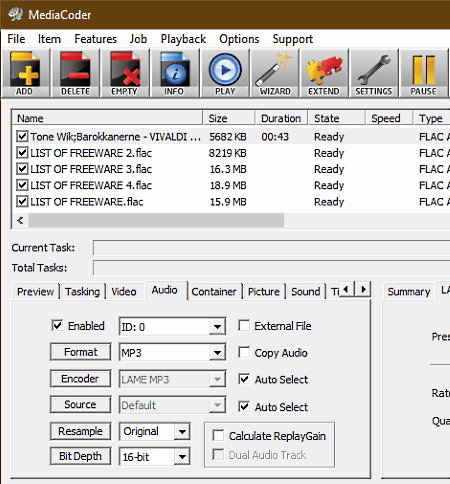Screen dimensions: 450x484
Task: Click the Source button
Action: coord(81,404)
